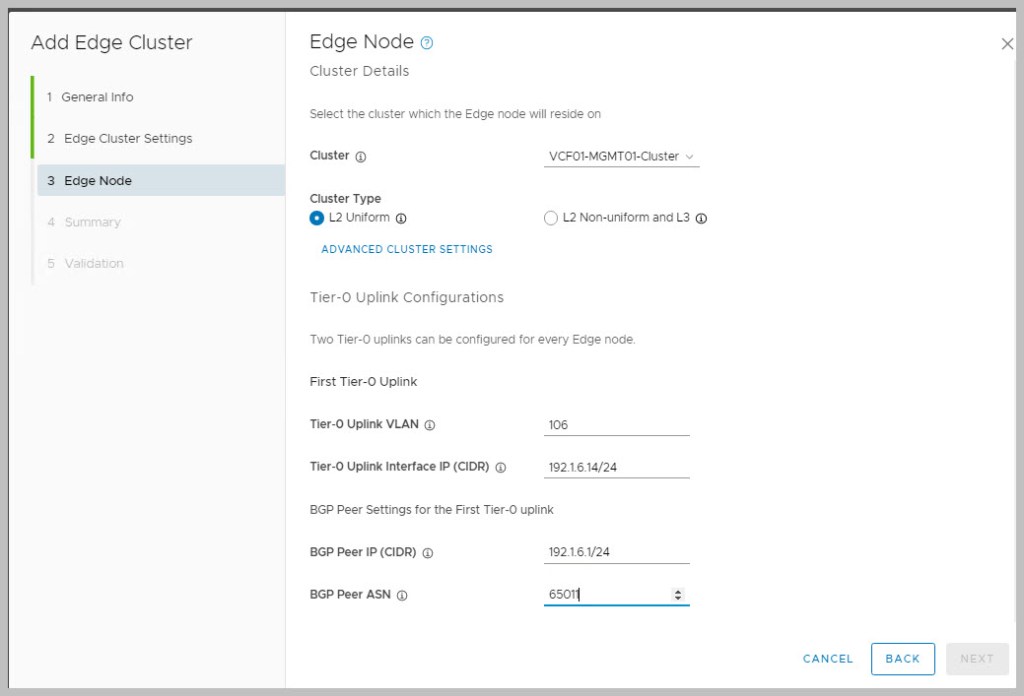Click info icon for L2 Non-uniform and L3
Screen dimensions: 1024x696
(x=701, y=218)
